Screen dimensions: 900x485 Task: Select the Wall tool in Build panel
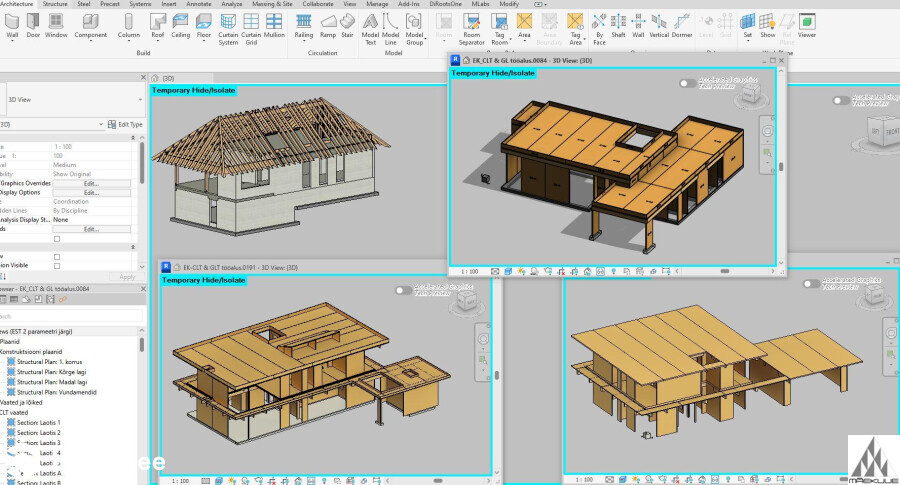point(13,23)
